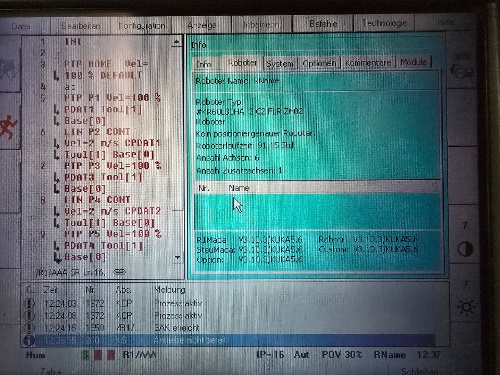Open the Konfiguration menu
The width and height of the screenshot is (500, 375).
click(142, 25)
